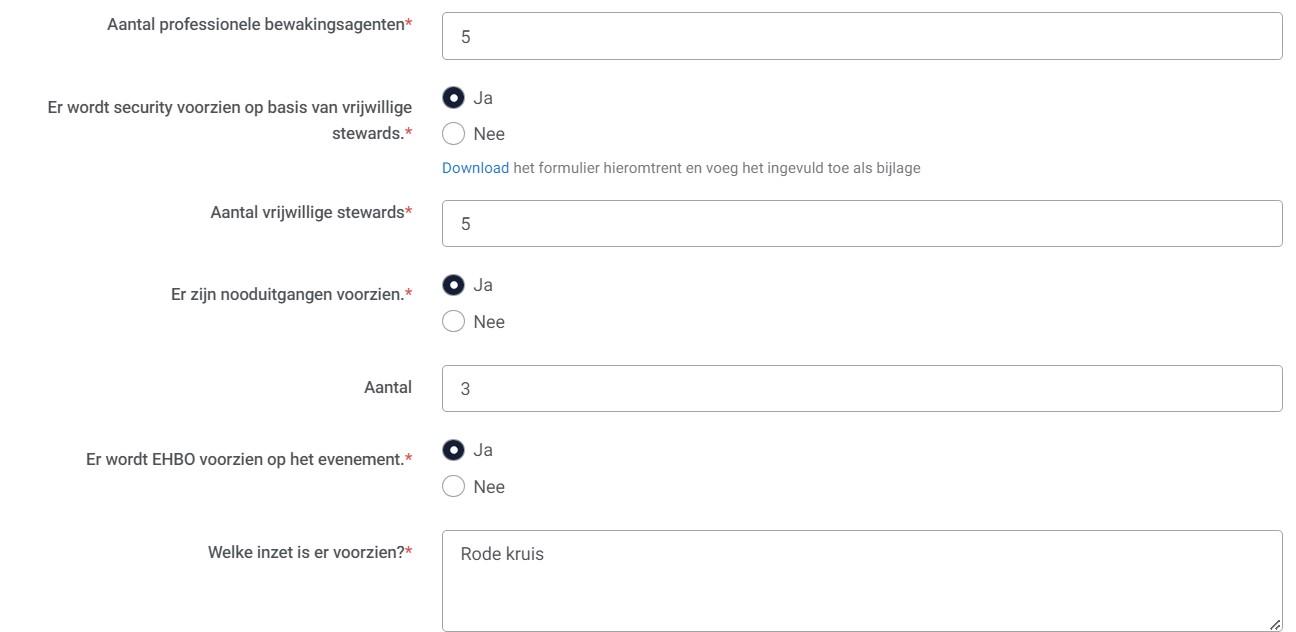1296x632 pixels.
Task: Click into the Rode kruis text area
Action: [861, 580]
